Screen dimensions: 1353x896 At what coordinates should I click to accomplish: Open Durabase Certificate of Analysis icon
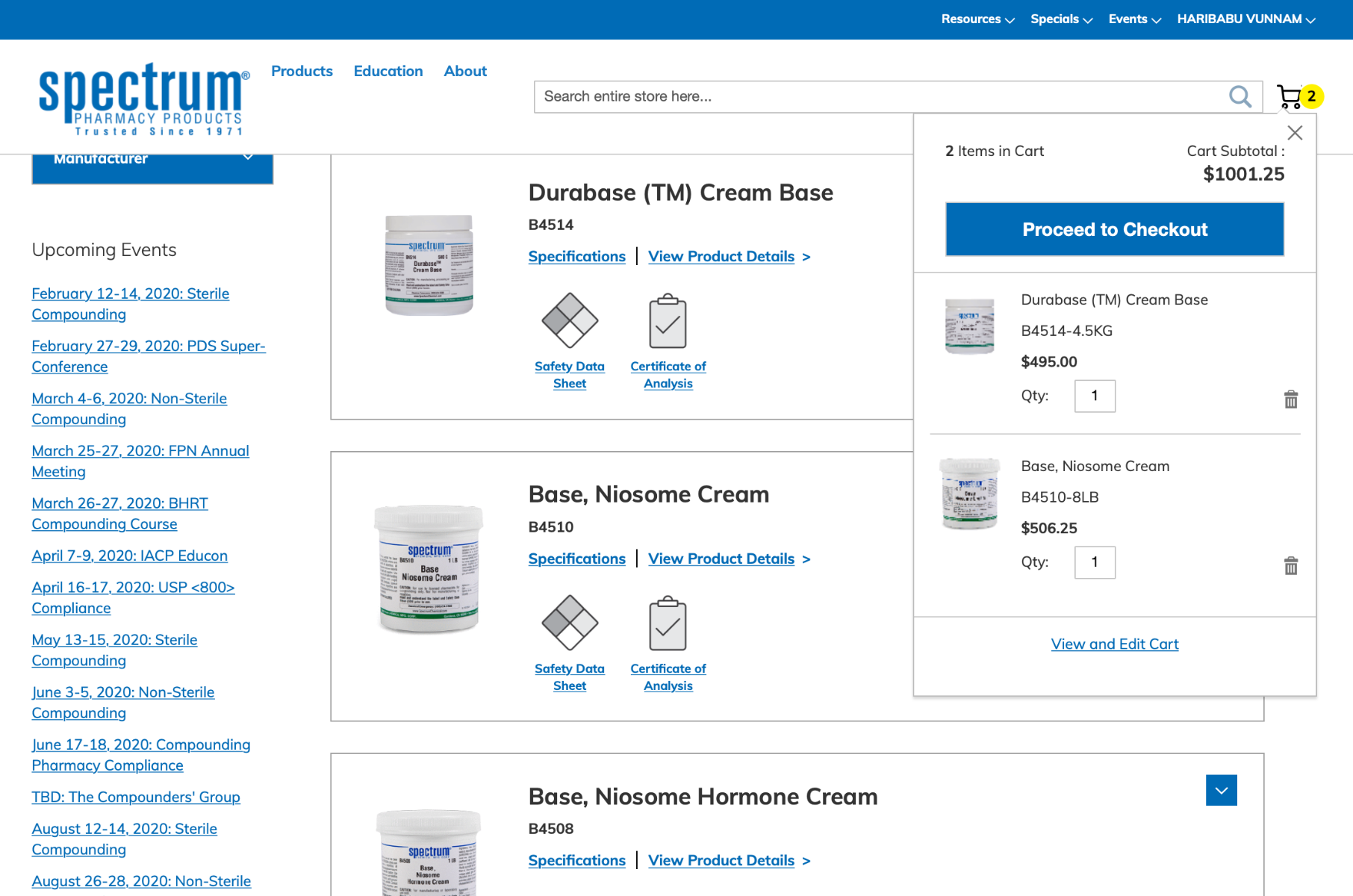(x=668, y=321)
